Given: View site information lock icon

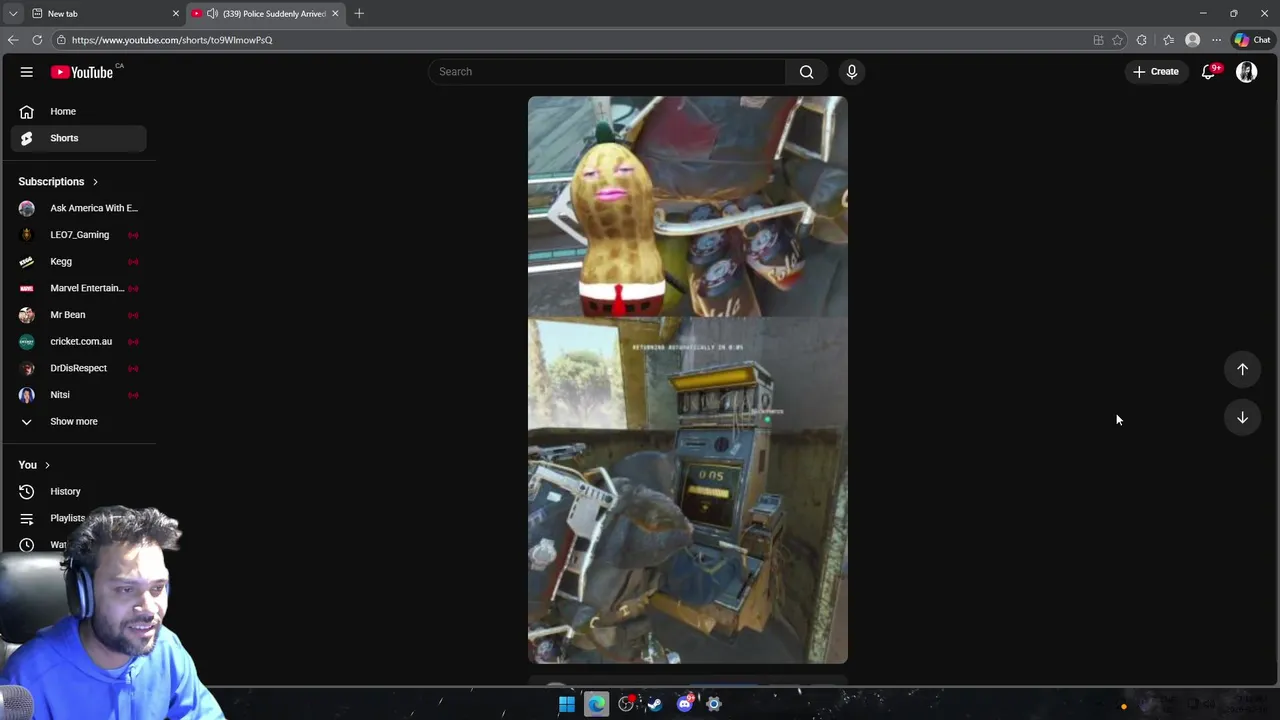Looking at the screenshot, I should 61,40.
